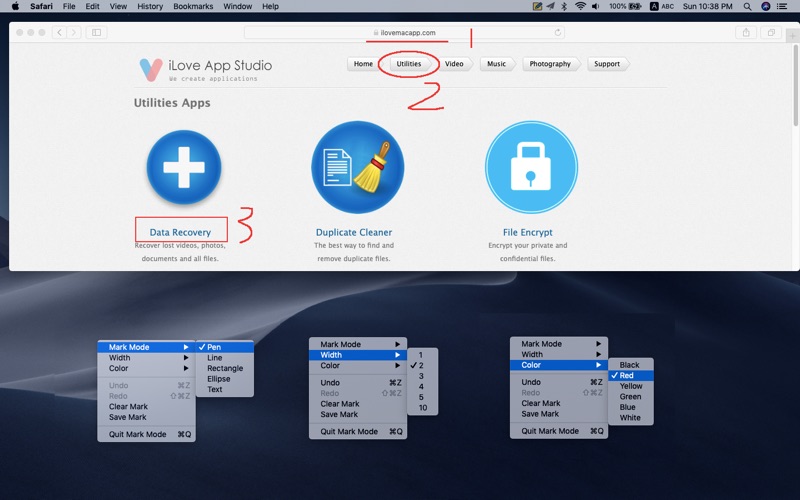Open the Bookmarks menu
Screen dimensions: 800x500
[x=193, y=6]
